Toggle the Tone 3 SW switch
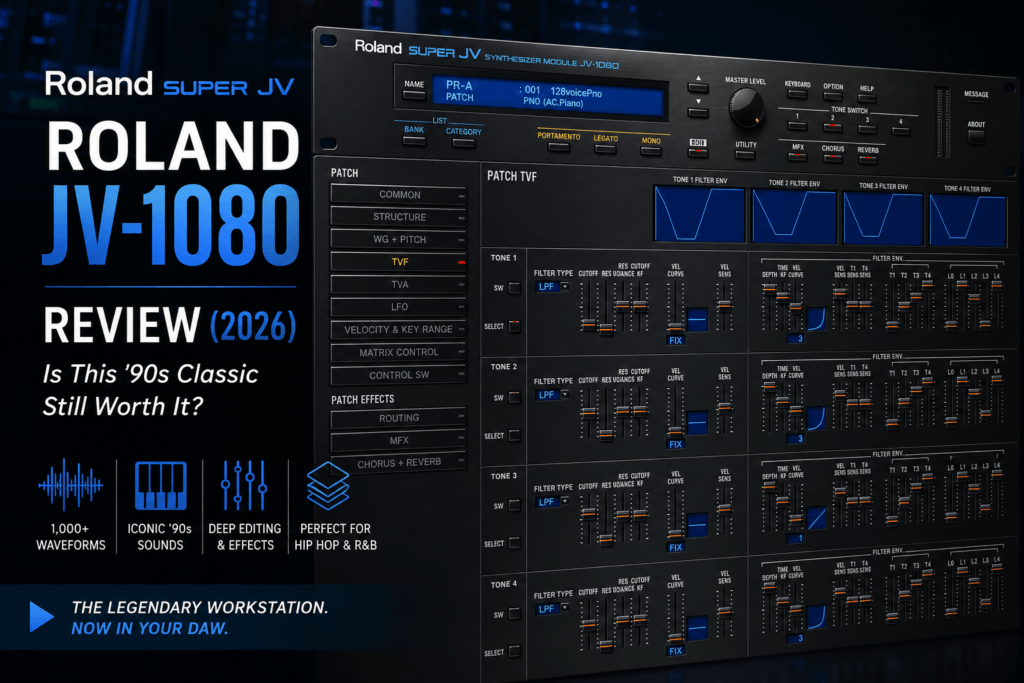 [x=515, y=505]
